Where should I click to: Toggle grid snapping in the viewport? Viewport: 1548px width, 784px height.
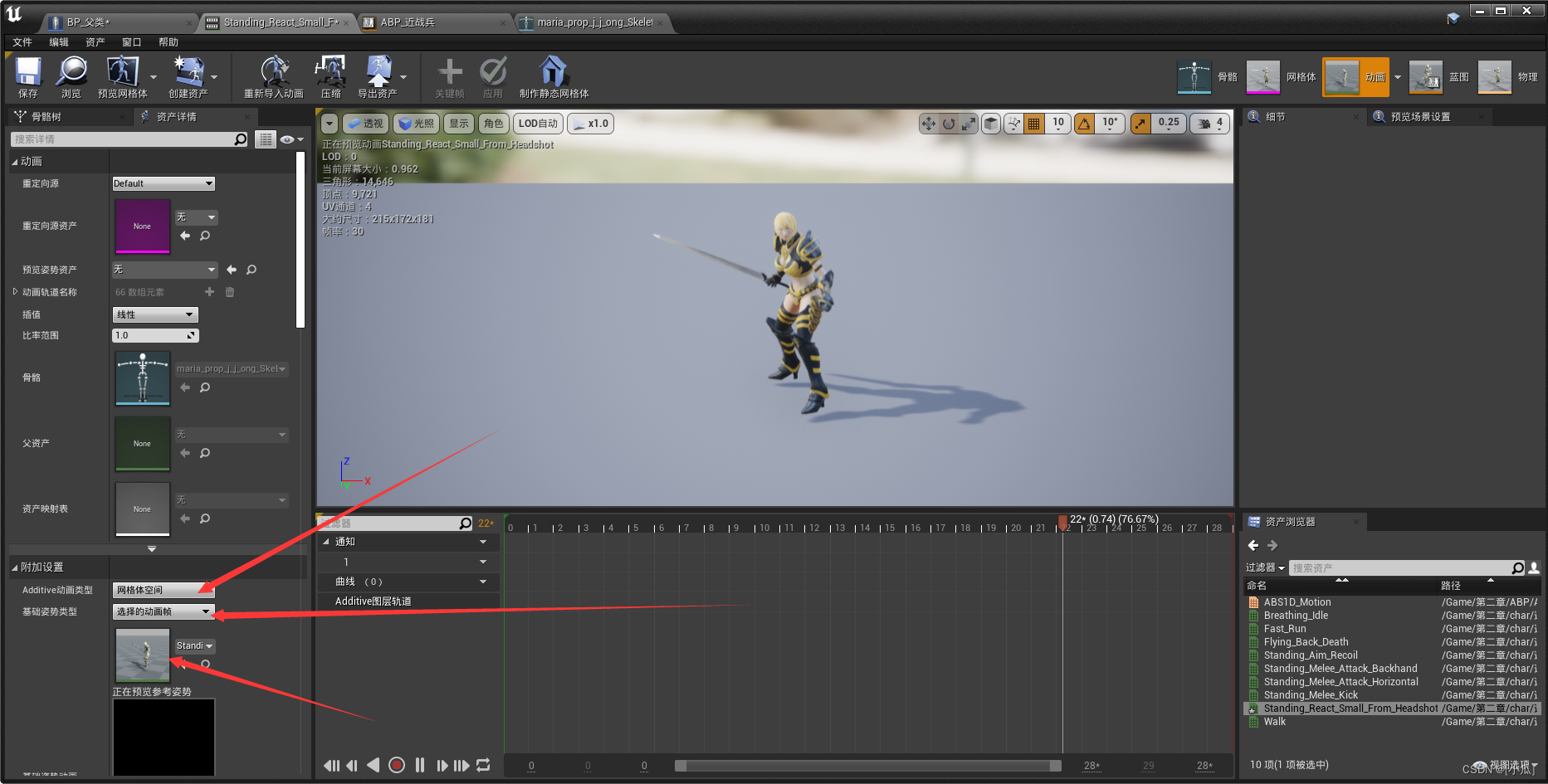point(1034,124)
